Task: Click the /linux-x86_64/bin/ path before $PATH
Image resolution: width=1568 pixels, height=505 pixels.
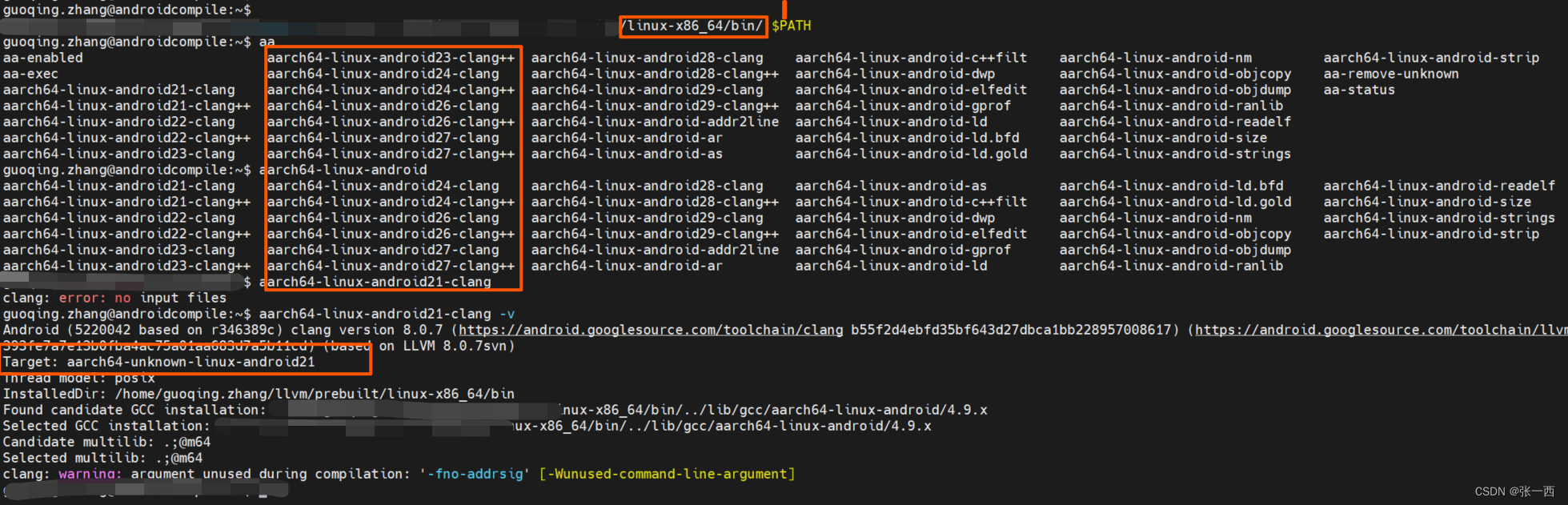Action: tap(692, 26)
